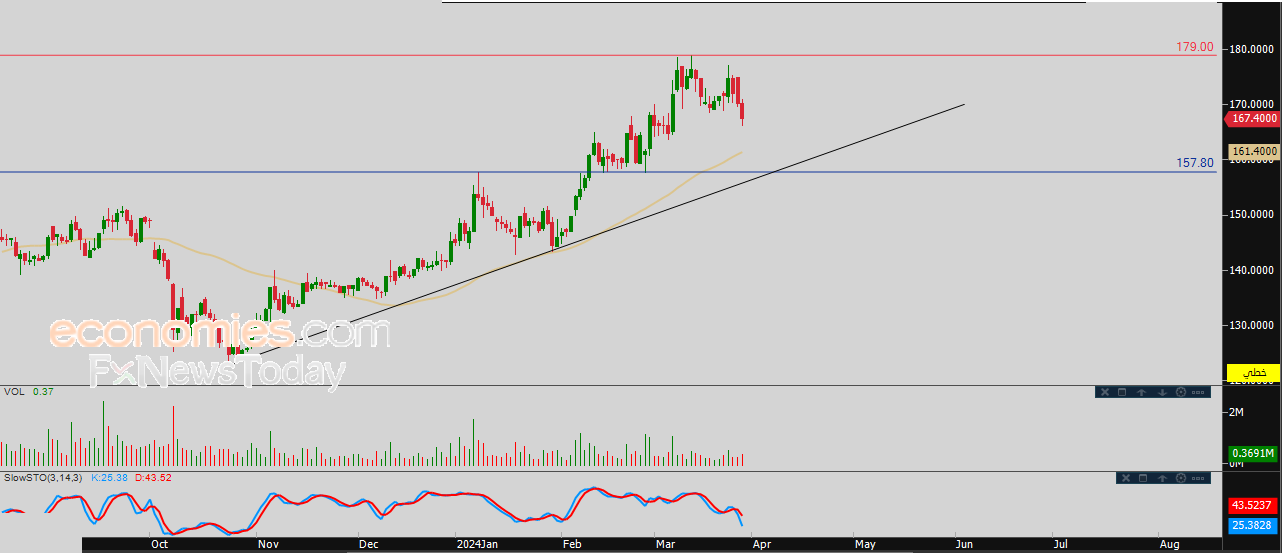The width and height of the screenshot is (1282, 553).
Task: Open VOL panel more-options ellipsis
Action: [1198, 392]
